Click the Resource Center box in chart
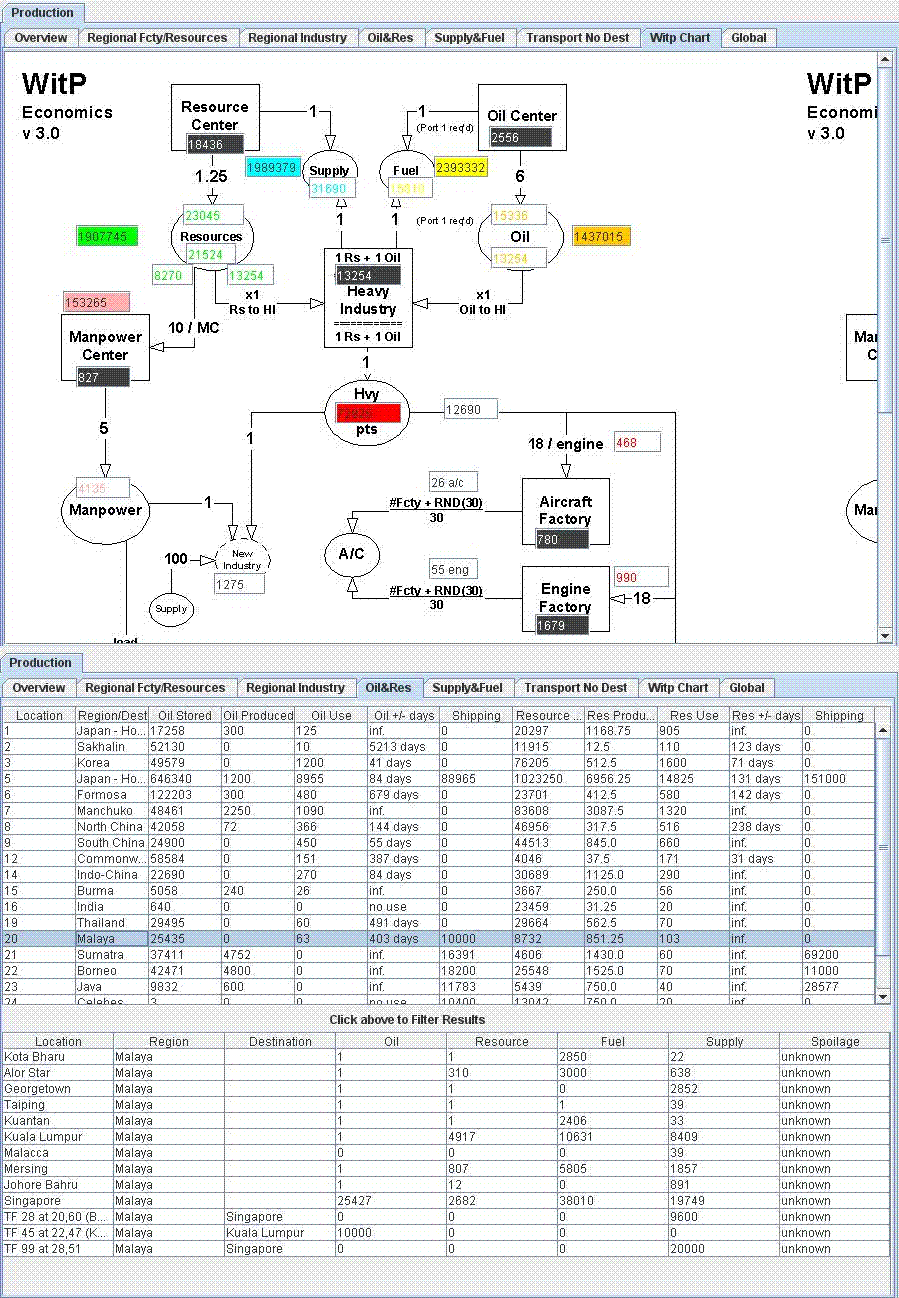899x1298 pixels. [215, 120]
